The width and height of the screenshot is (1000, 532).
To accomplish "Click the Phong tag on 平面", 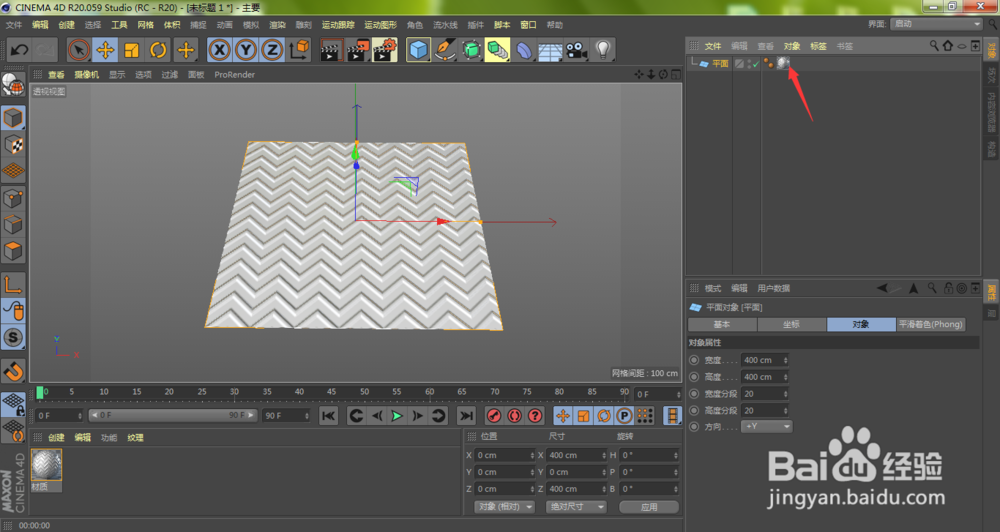I will (768, 63).
